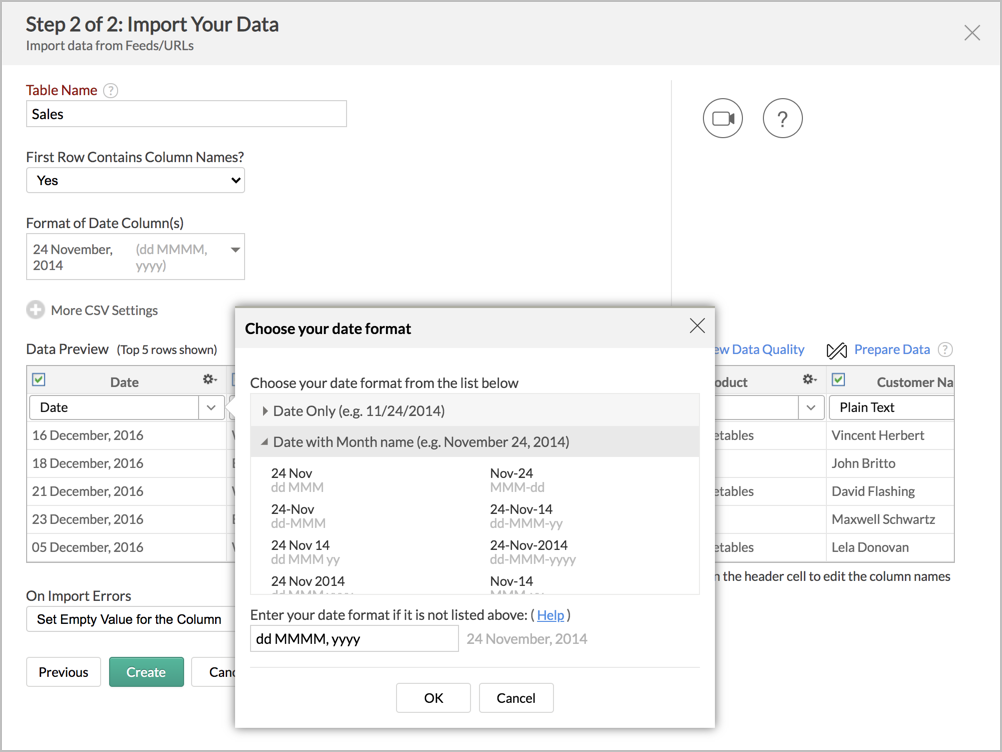The width and height of the screenshot is (1002, 752).
Task: Open the gear settings in Date column header
Action: (x=210, y=380)
